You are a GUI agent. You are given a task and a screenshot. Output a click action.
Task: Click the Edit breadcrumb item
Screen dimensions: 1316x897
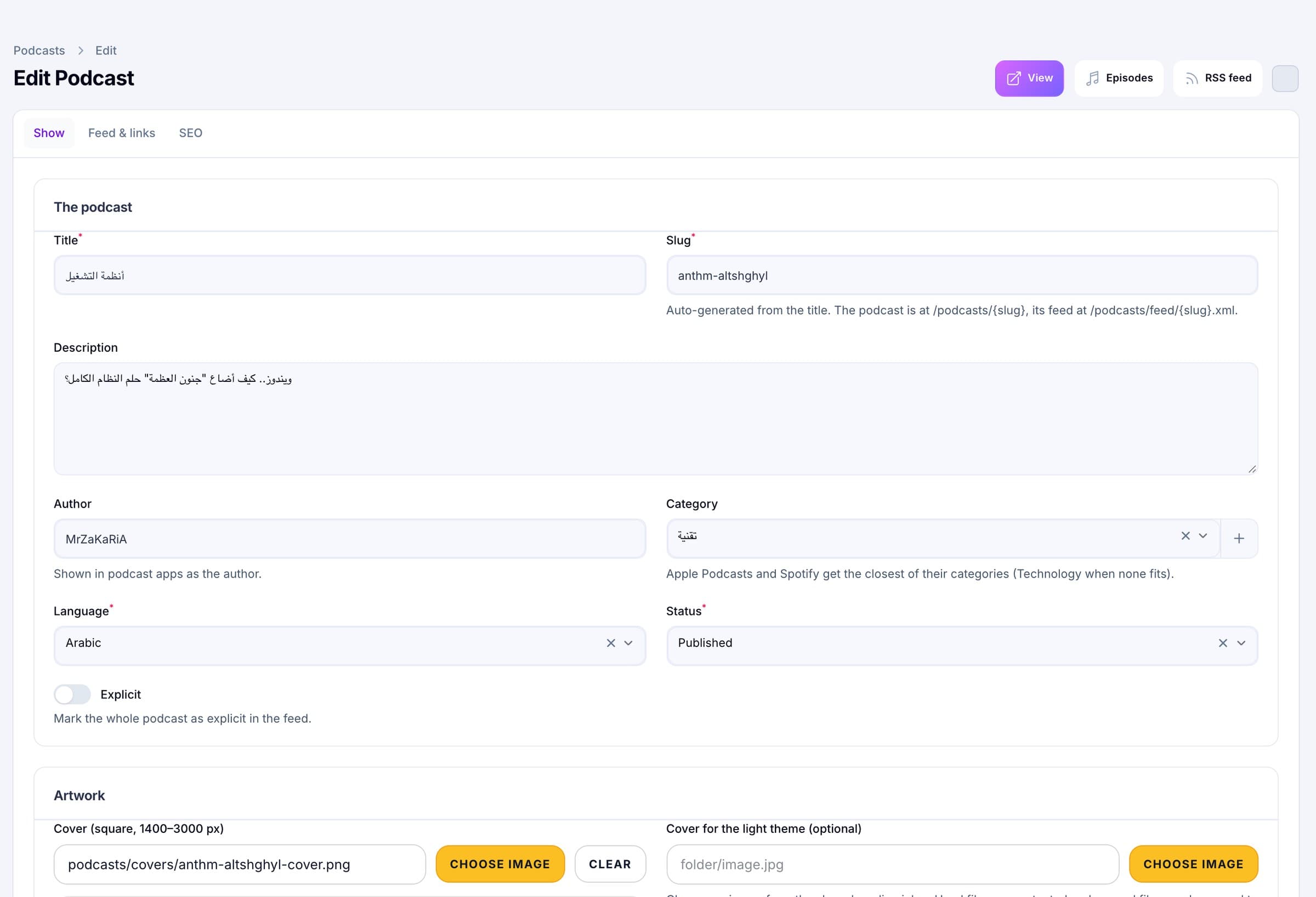[106, 50]
